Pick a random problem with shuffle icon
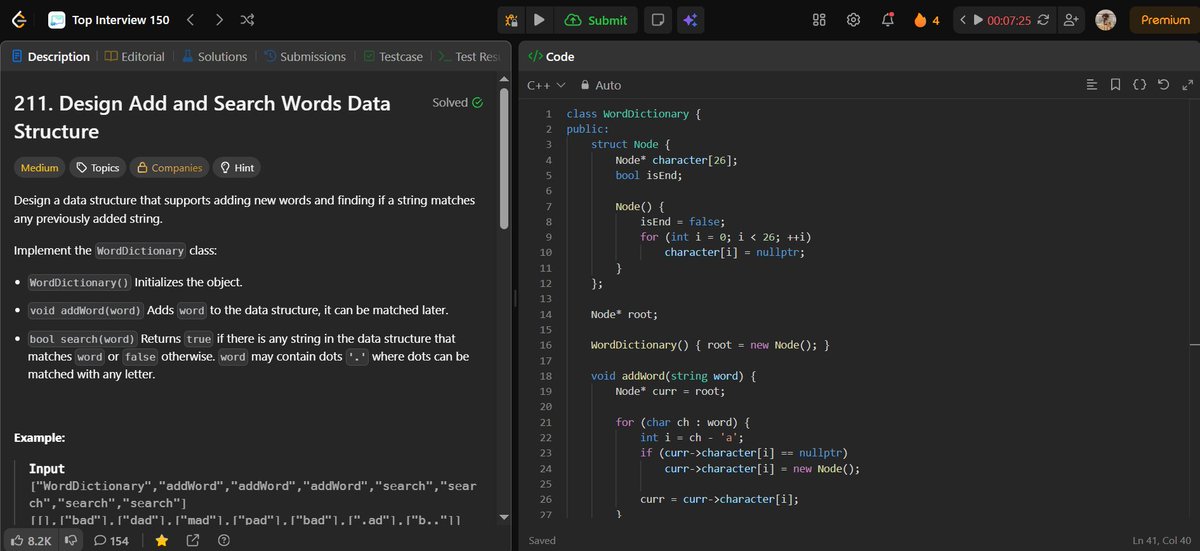1200x551 pixels. click(248, 20)
